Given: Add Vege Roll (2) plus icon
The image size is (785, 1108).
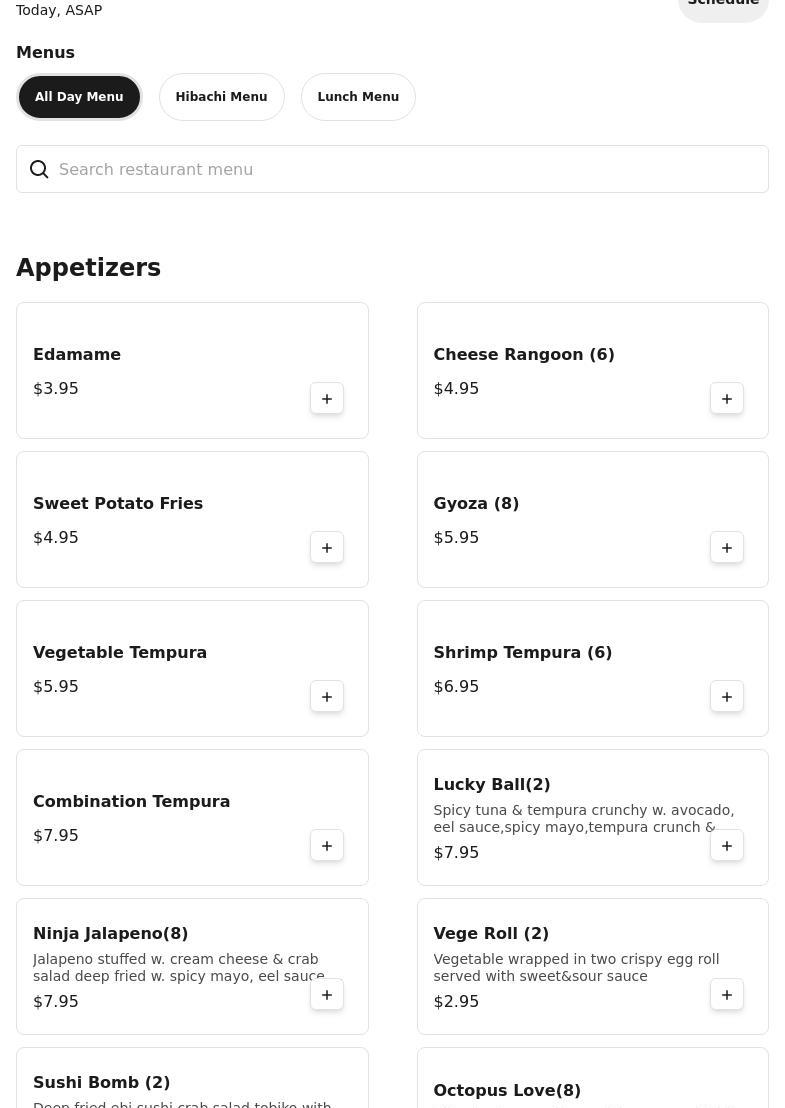Looking at the screenshot, I should [726, 995].
